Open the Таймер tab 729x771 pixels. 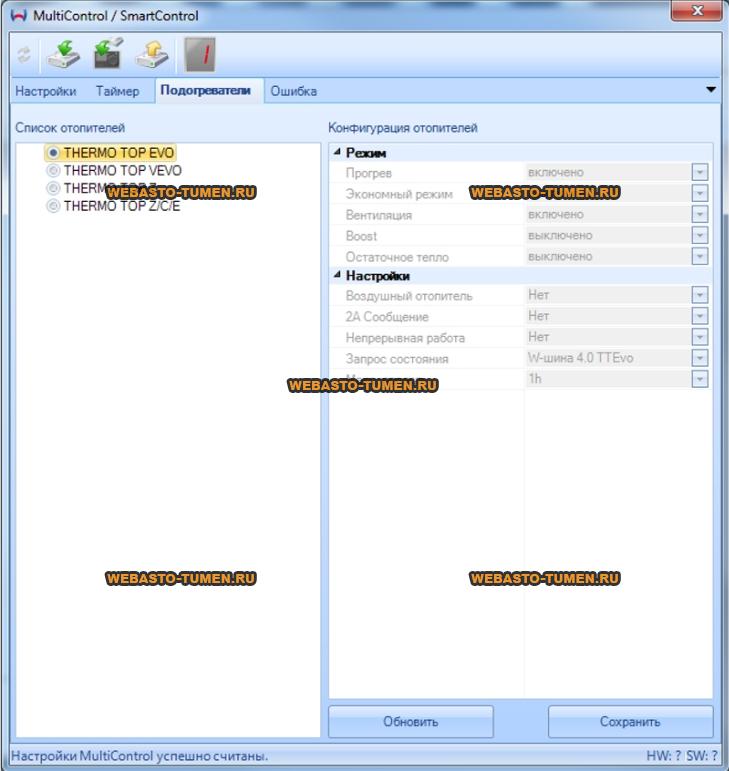coord(117,91)
